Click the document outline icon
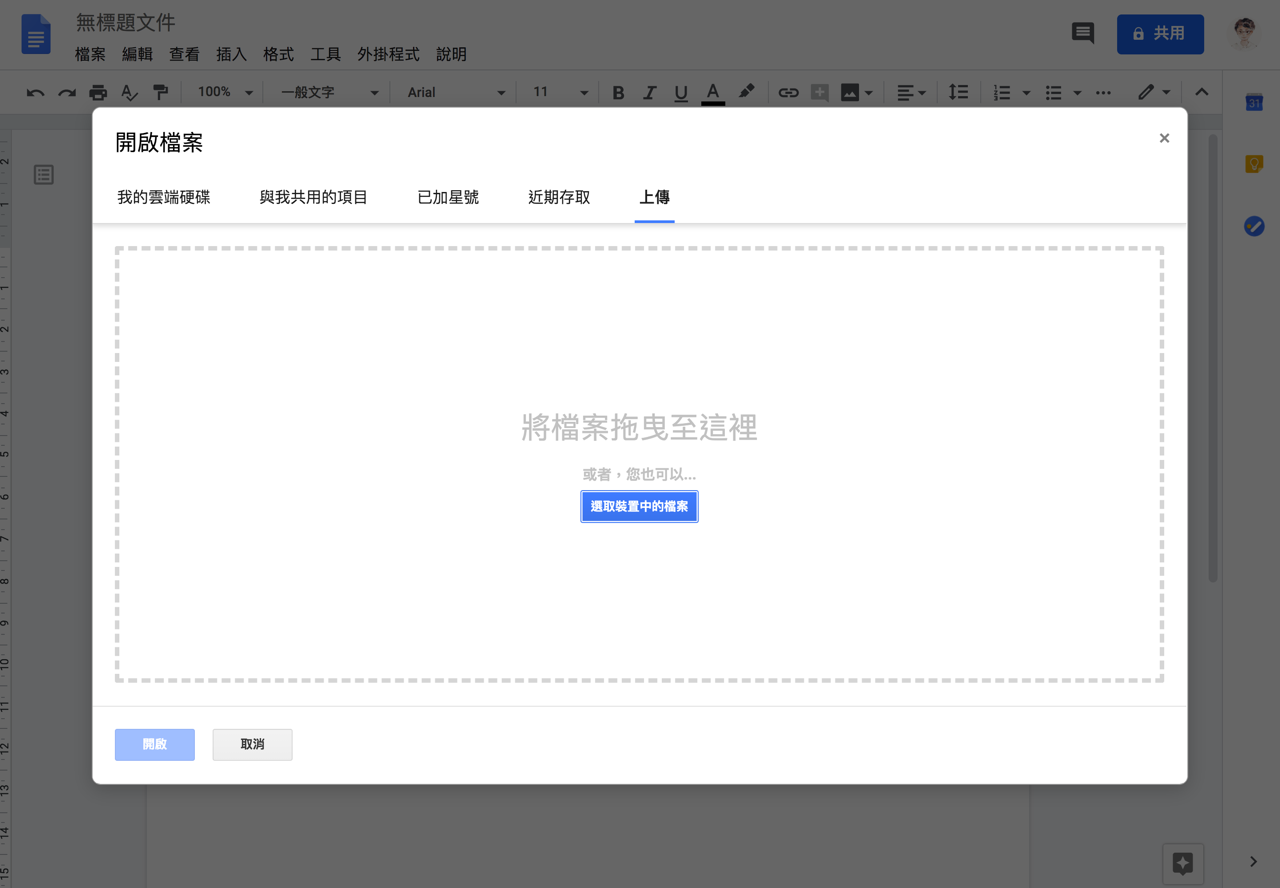The width and height of the screenshot is (1280, 888). 43,175
